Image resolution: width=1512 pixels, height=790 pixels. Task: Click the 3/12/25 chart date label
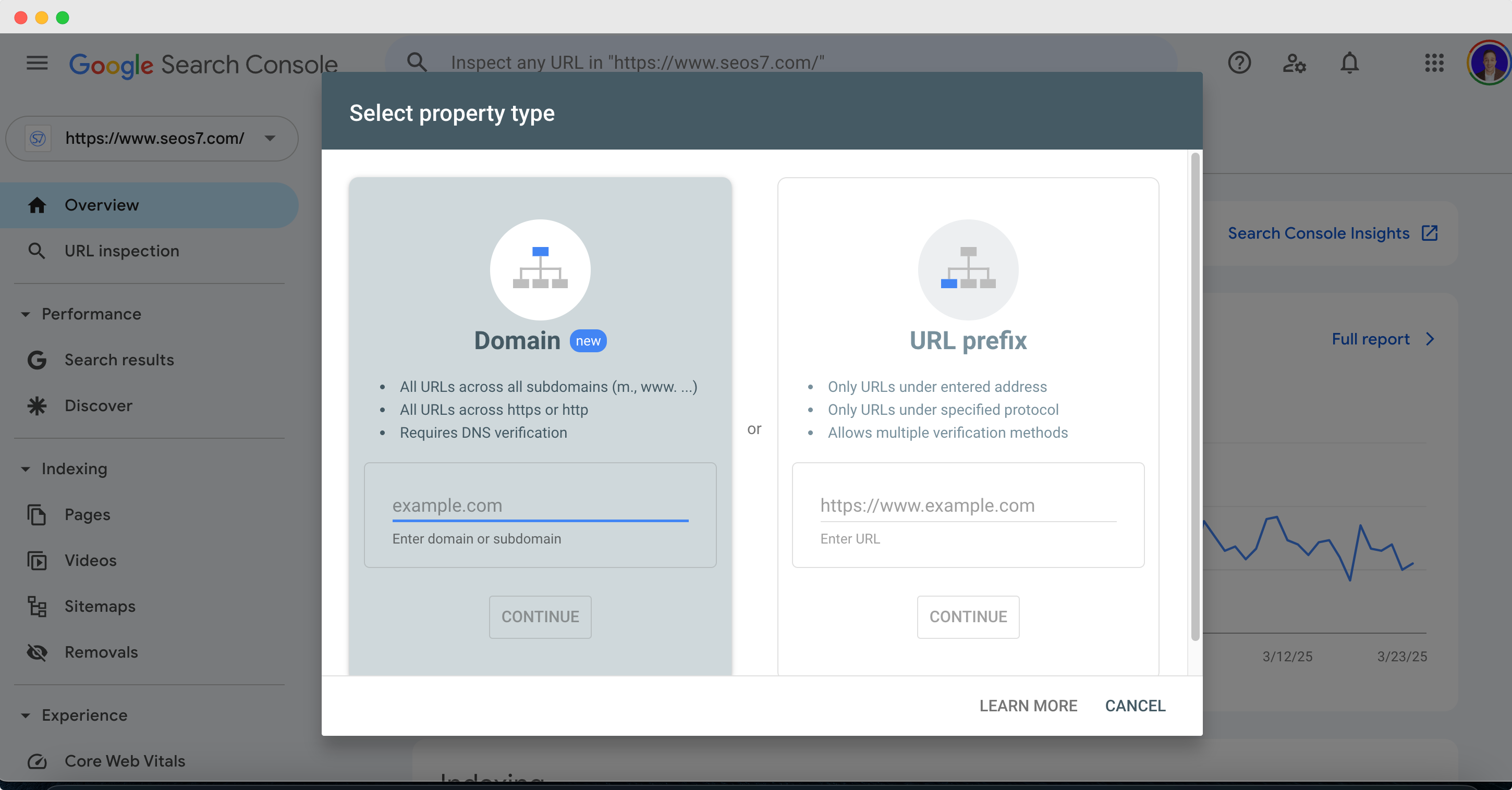pyautogui.click(x=1287, y=656)
